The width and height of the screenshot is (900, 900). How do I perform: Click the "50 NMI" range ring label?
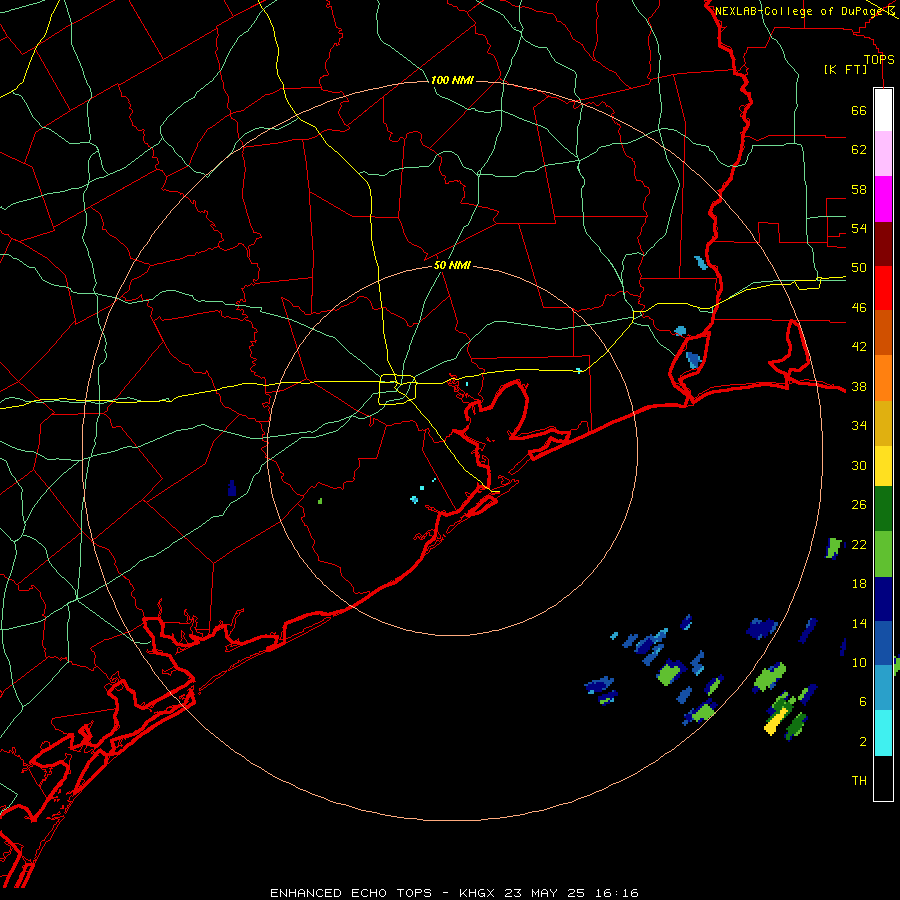pos(452,265)
